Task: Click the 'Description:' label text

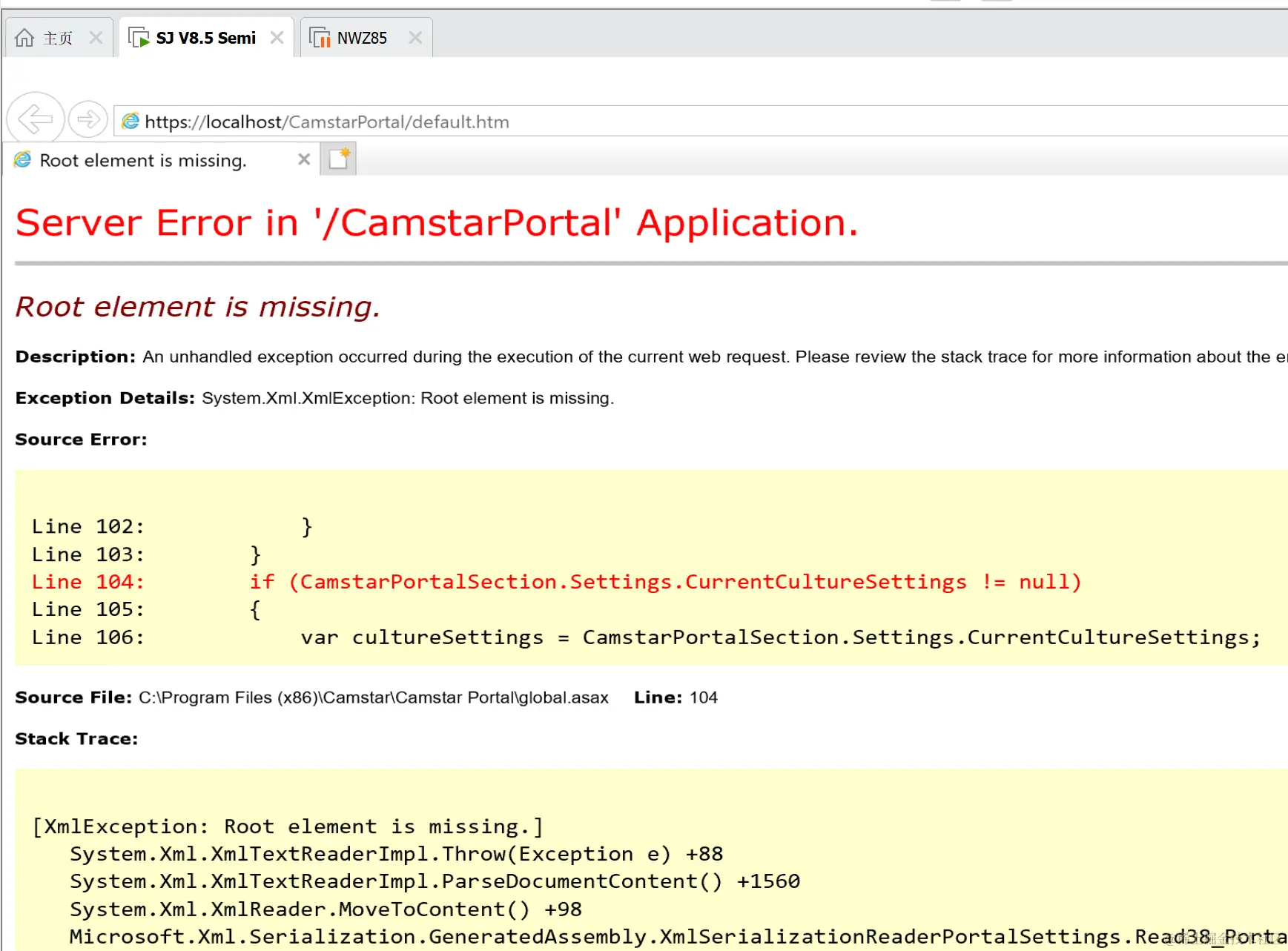Action: point(76,357)
